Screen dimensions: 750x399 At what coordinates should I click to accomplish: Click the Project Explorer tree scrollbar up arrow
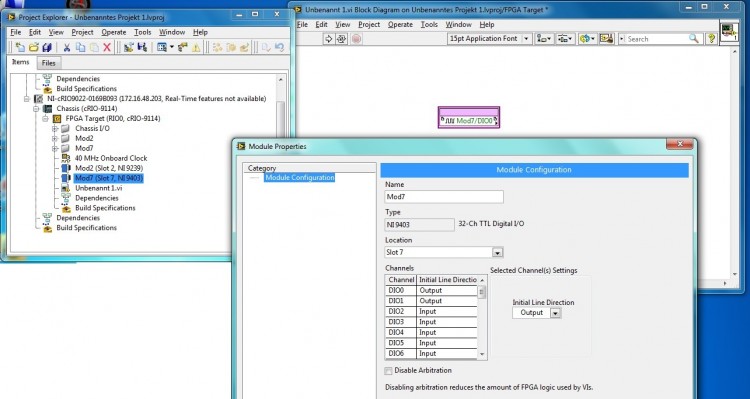[281, 79]
